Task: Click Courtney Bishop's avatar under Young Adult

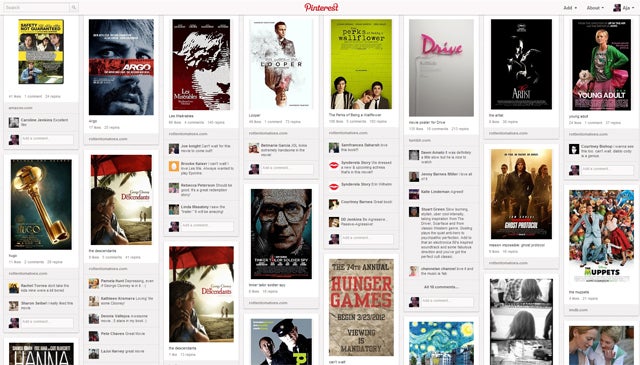Action: tap(574, 149)
